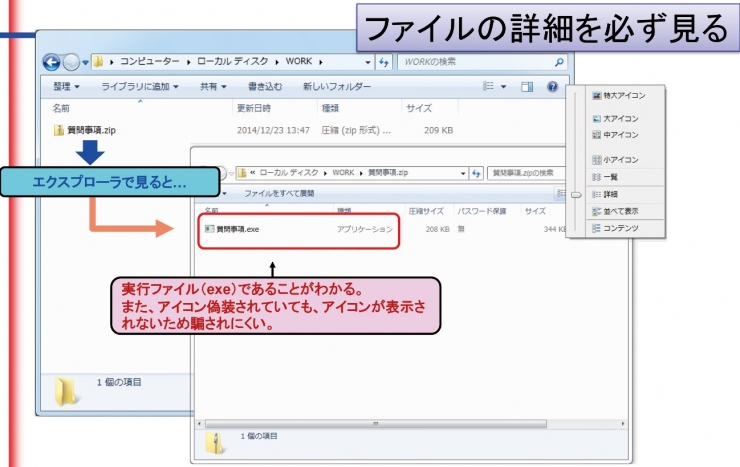
Task: Click the 質問事項.zip file icon
Action: pyautogui.click(x=59, y=130)
